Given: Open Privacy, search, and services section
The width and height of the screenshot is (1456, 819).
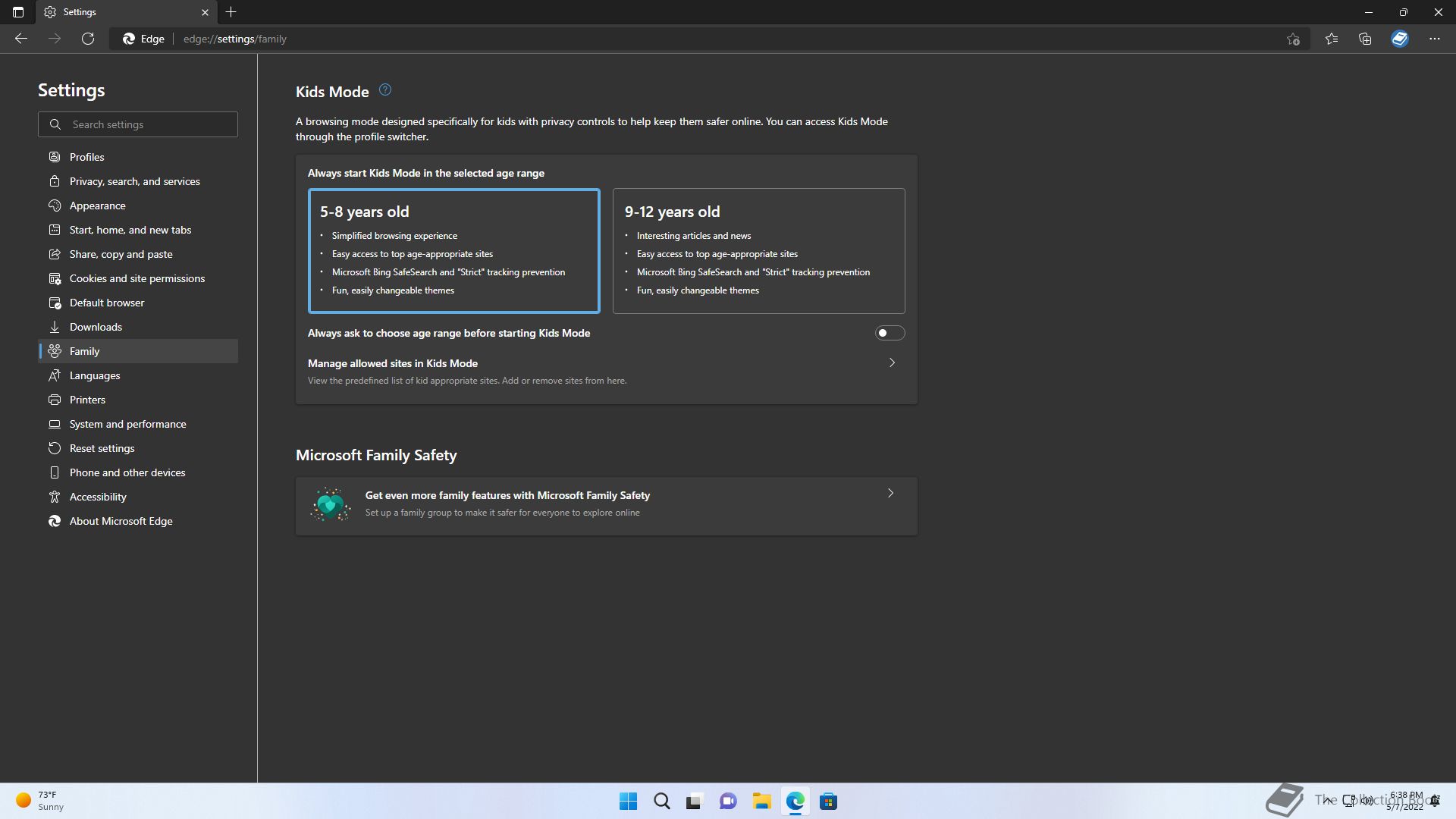Looking at the screenshot, I should pyautogui.click(x=138, y=181).
